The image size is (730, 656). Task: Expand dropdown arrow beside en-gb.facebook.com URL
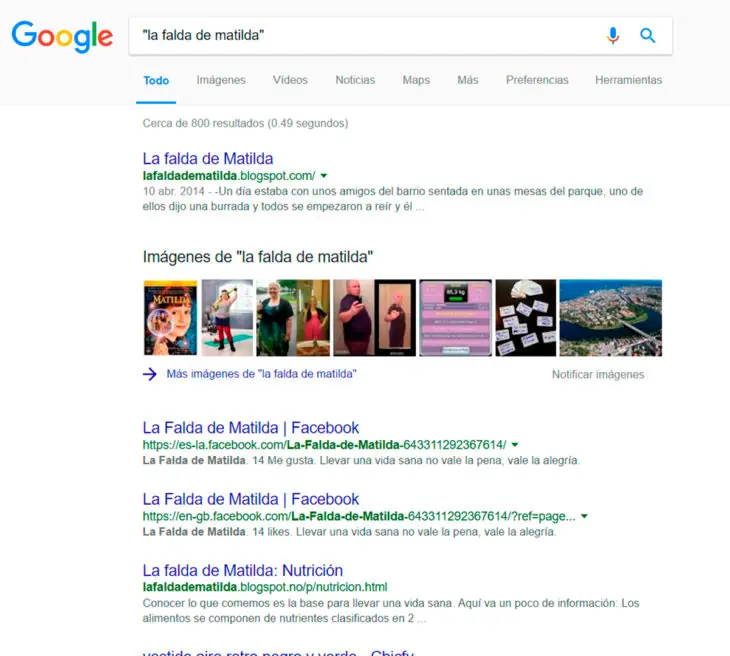point(584,516)
